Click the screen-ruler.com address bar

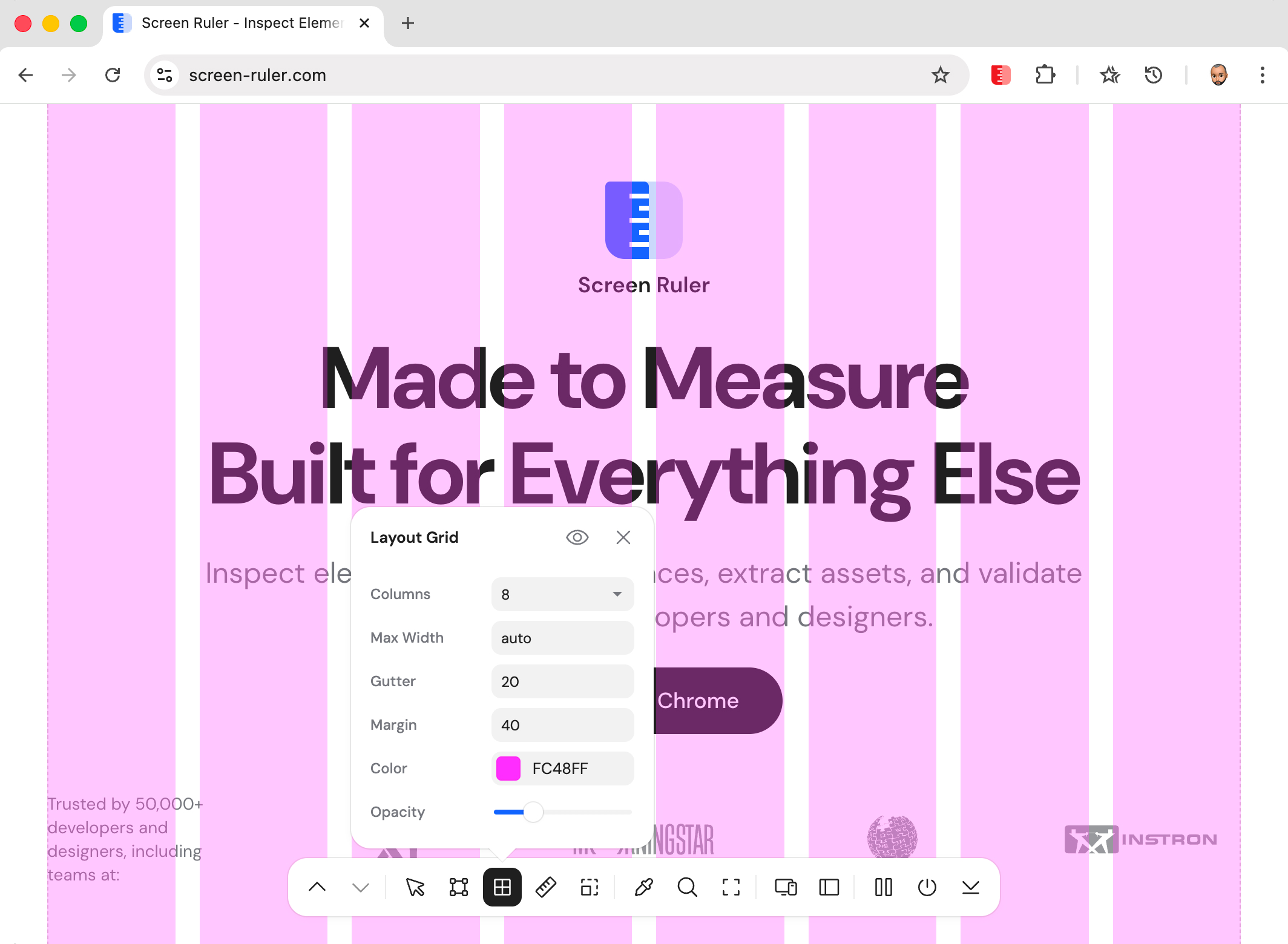click(x=557, y=75)
